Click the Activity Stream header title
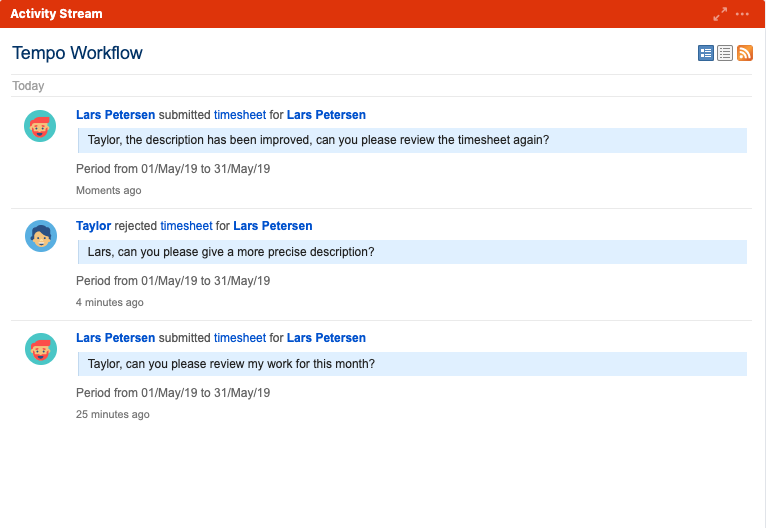This screenshot has height=528, width=766. [x=56, y=14]
